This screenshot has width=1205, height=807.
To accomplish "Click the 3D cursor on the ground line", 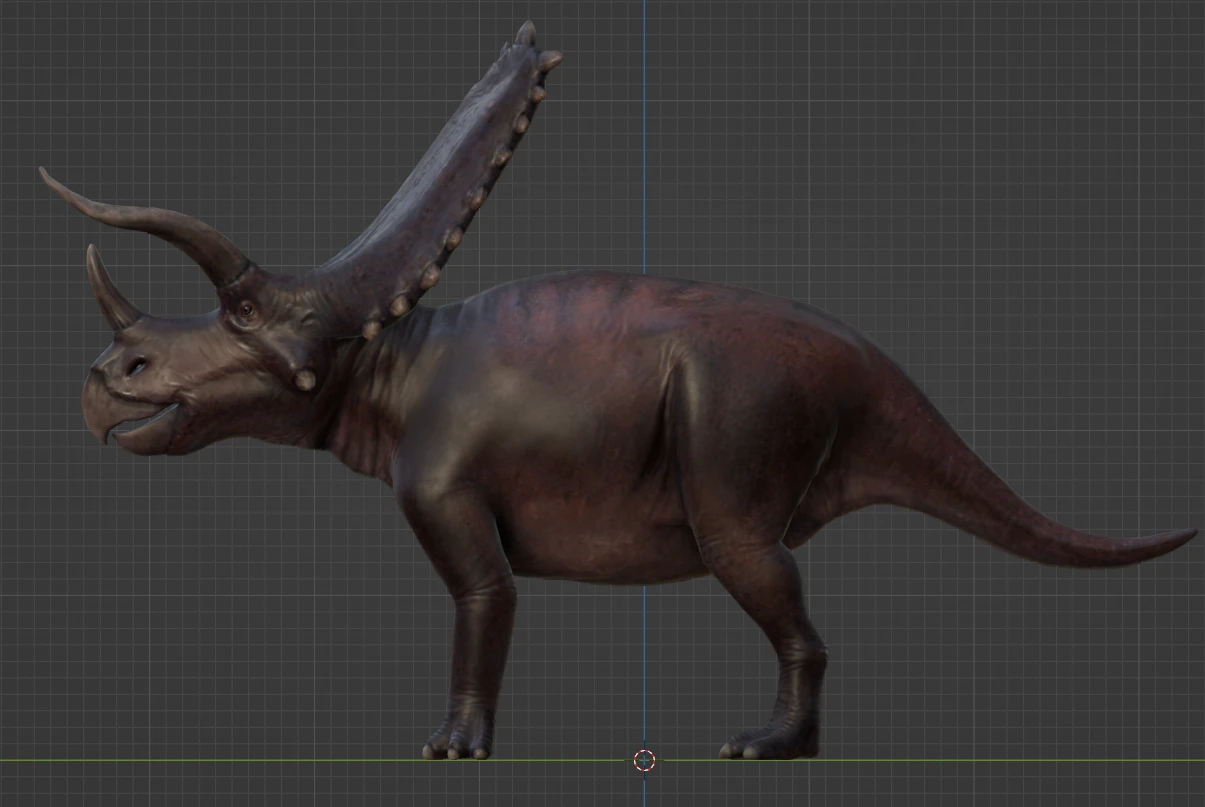I will [645, 760].
